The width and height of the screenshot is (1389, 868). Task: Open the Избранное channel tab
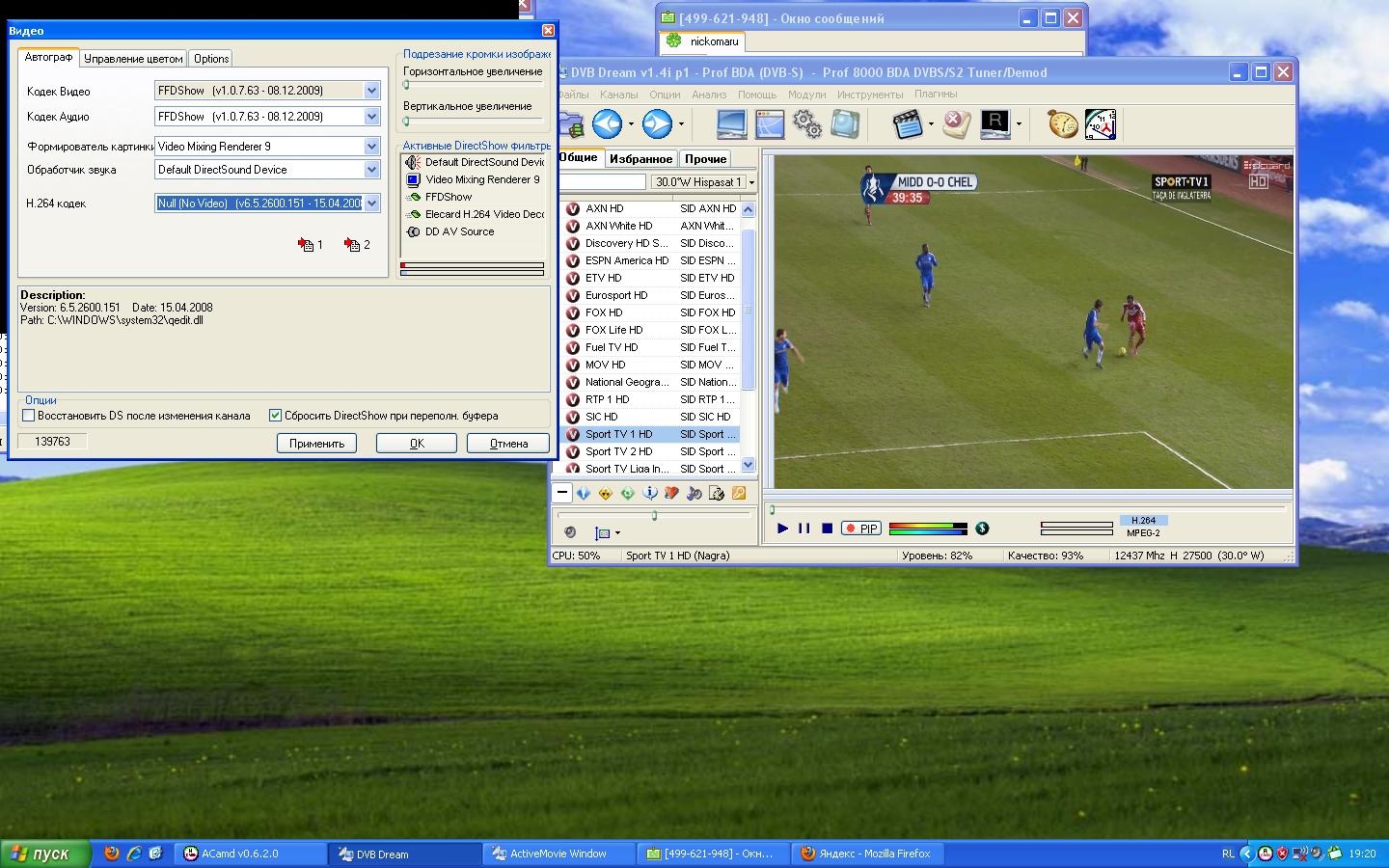(640, 159)
